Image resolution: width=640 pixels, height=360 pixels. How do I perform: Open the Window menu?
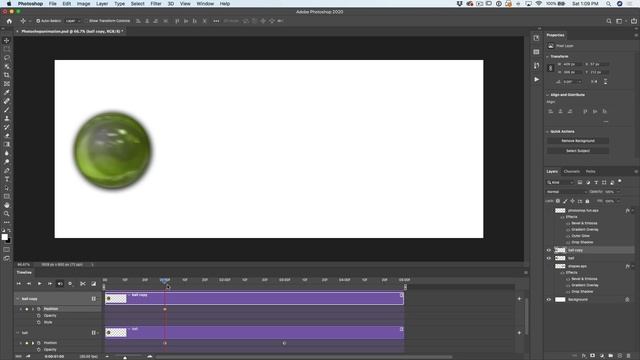pos(205,4)
